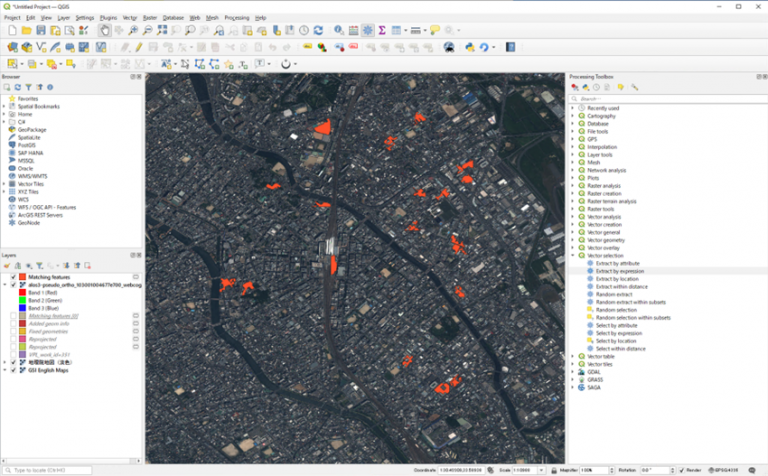Filter the Browser panel with funnel icon
768x476 pixels.
point(28,87)
